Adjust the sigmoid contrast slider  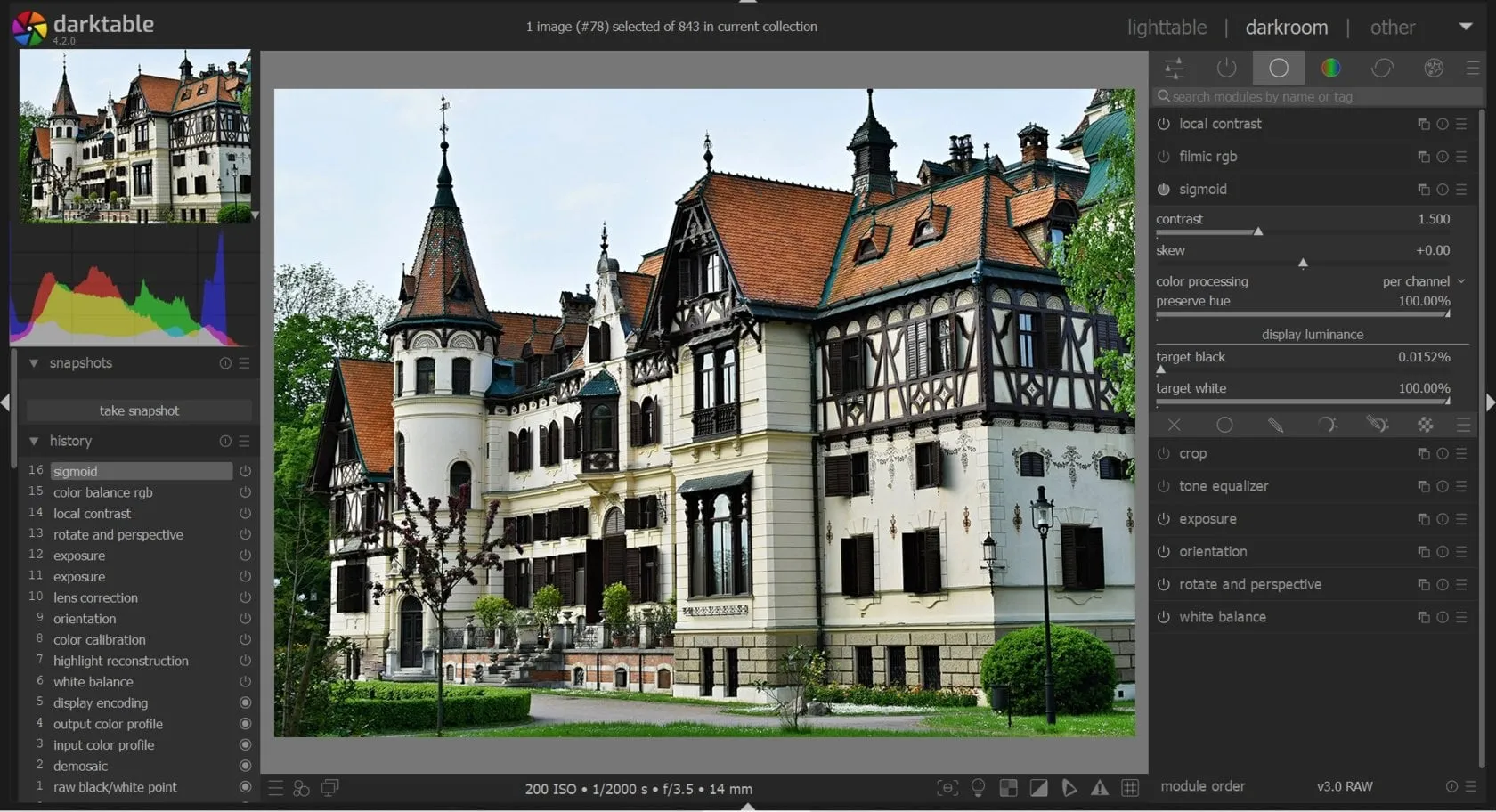[1258, 232]
